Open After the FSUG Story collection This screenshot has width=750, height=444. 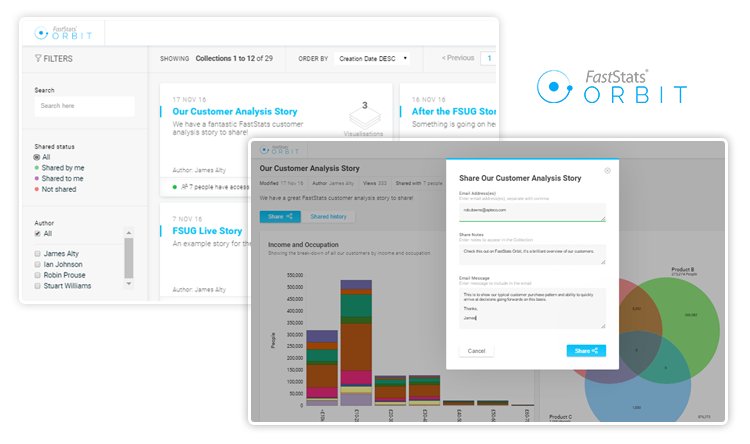click(x=453, y=111)
